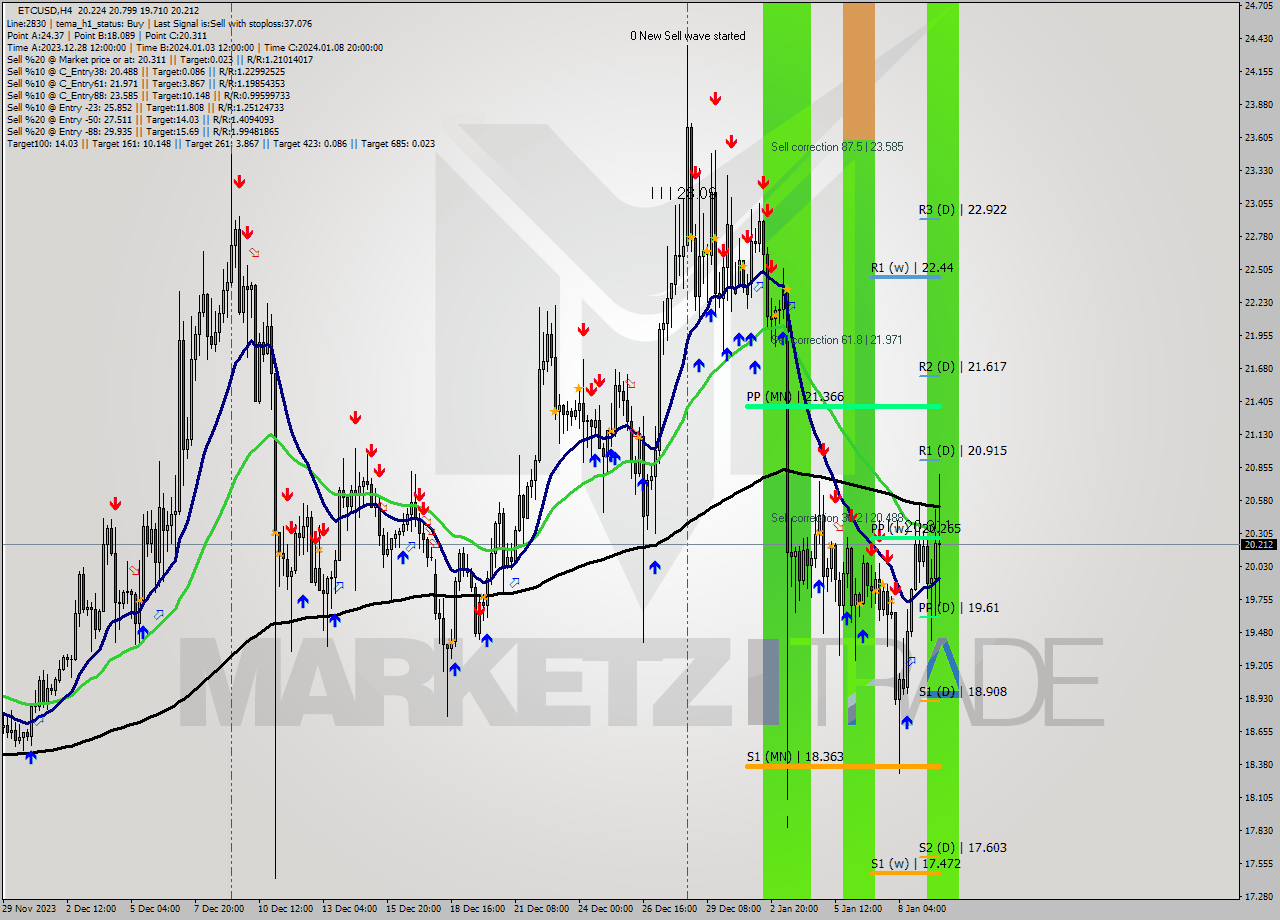
Task: Select the '8 Jan 04:00' date label
Action: (923, 909)
